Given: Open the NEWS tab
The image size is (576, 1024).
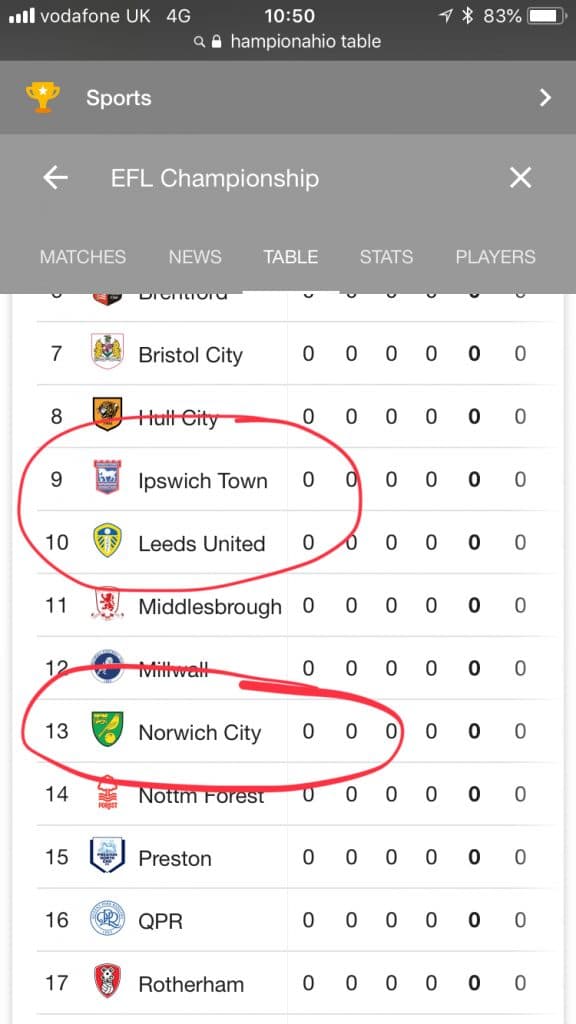Looking at the screenshot, I should (x=195, y=257).
